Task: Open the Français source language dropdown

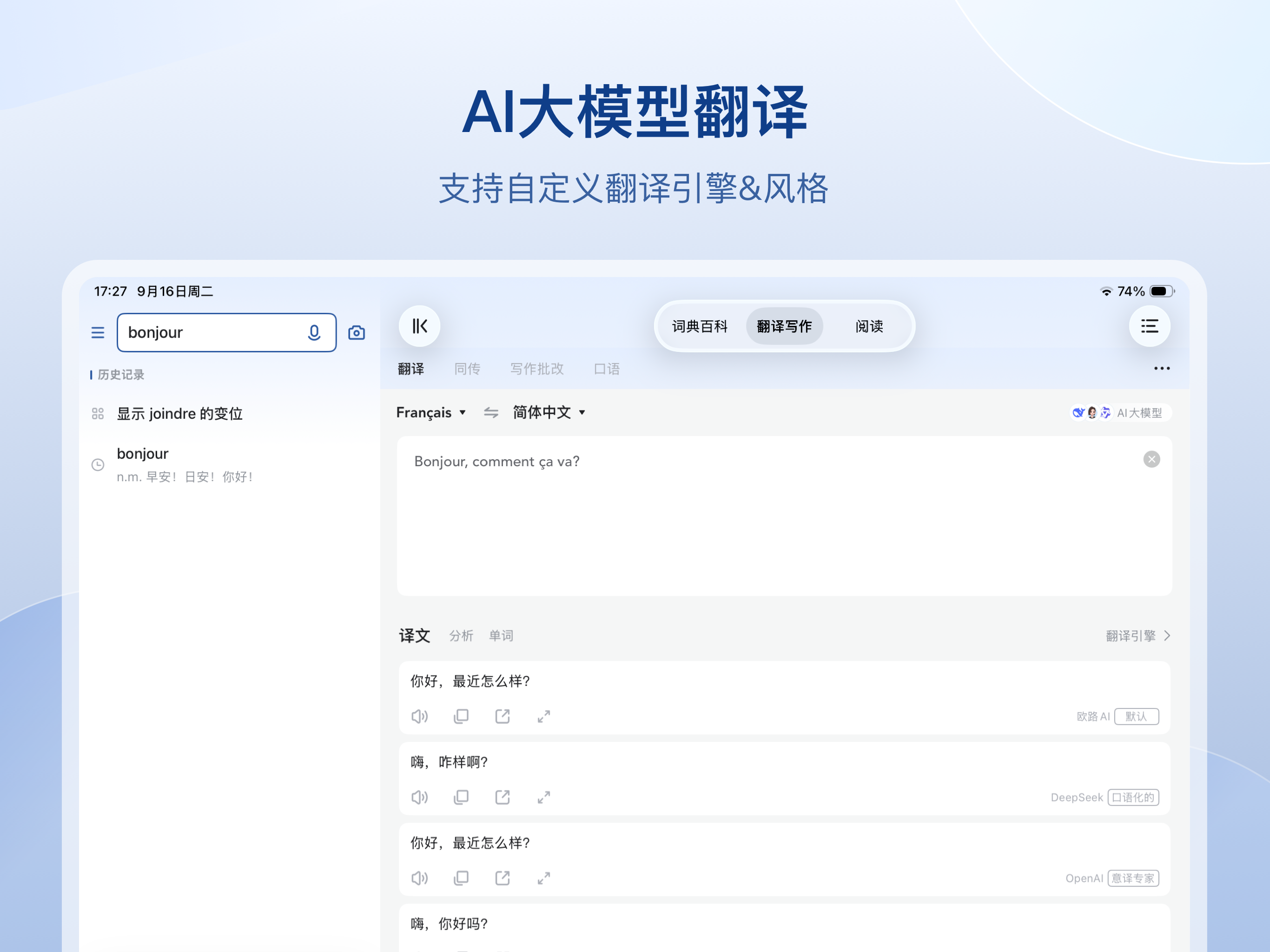Action: click(430, 412)
